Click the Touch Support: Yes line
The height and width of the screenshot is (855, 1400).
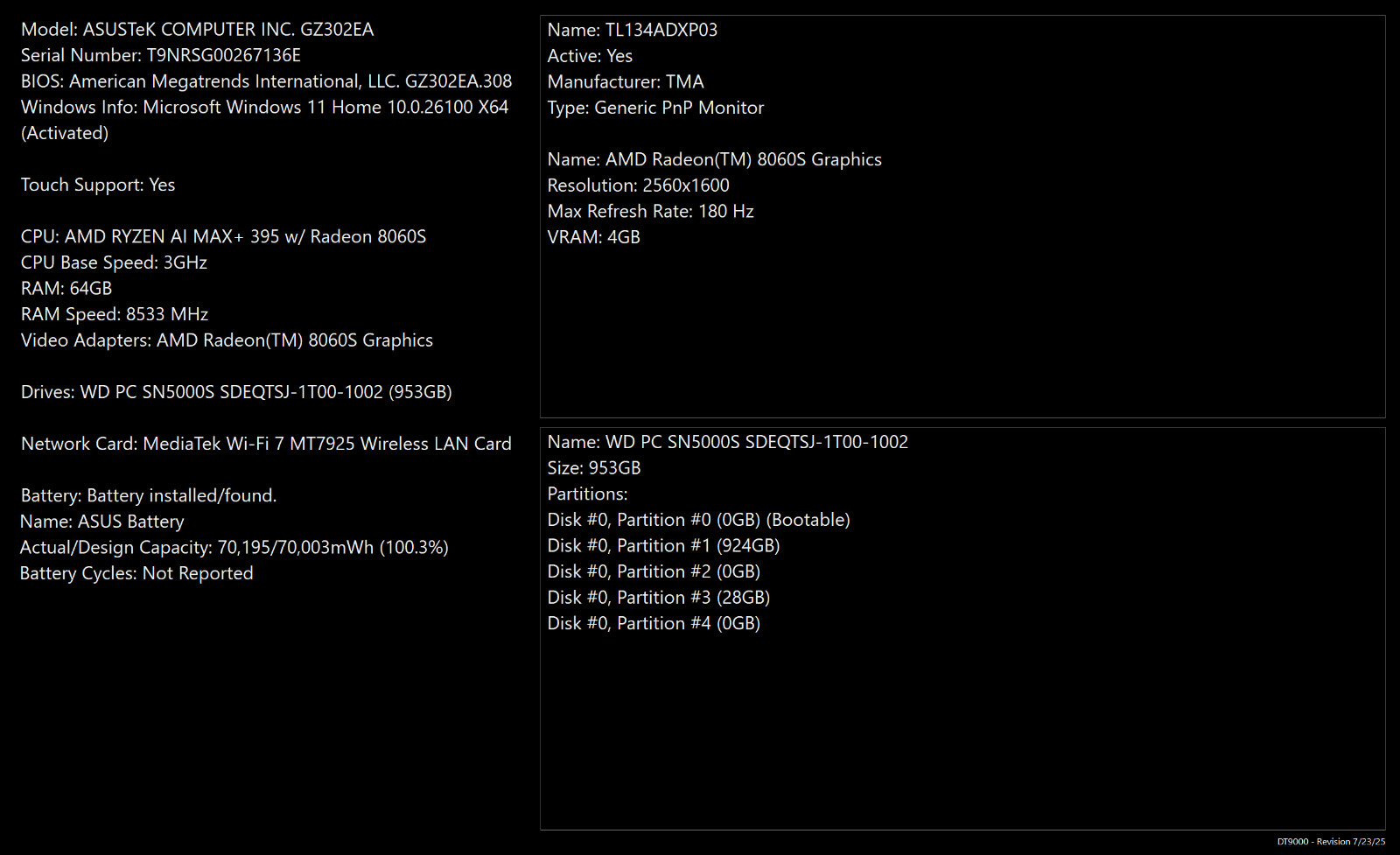coord(98,185)
